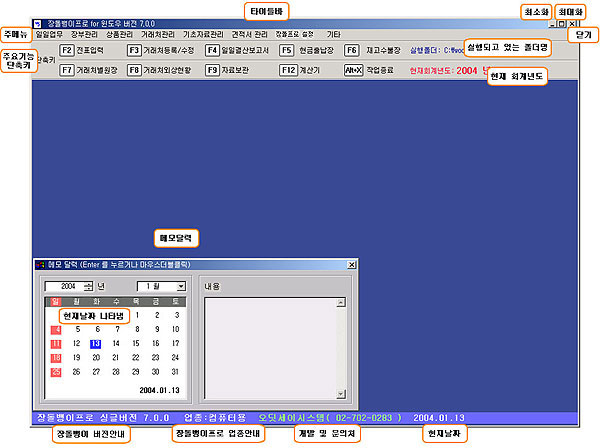Open the 장부관리 menu
The image size is (600, 448).
coord(84,34)
